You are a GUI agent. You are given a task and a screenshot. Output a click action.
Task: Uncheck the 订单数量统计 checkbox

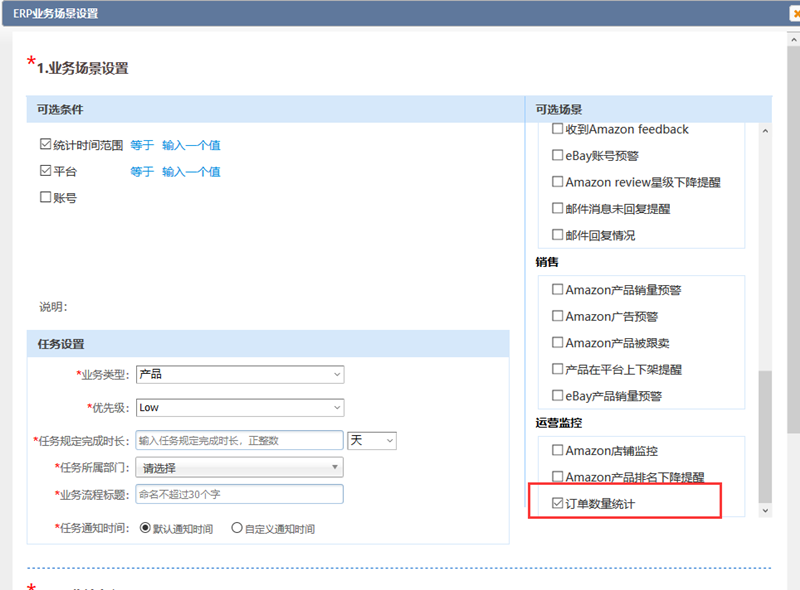tap(558, 503)
